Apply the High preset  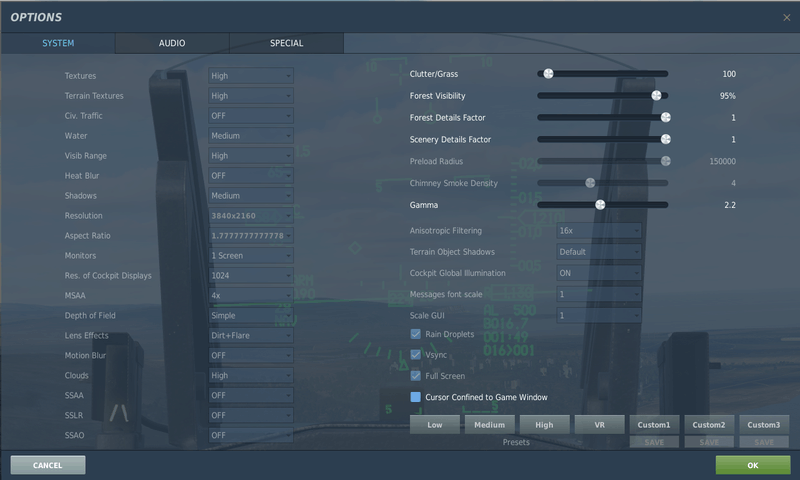tap(544, 424)
